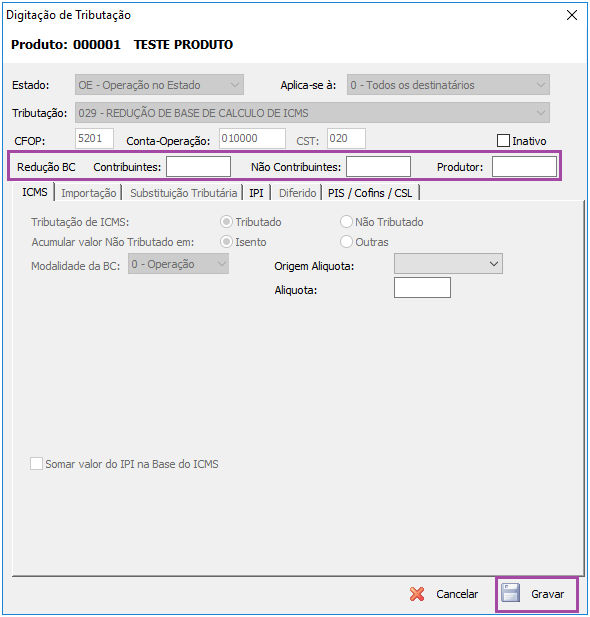Enable the Inativo checkbox
The height and width of the screenshot is (617, 590).
pyautogui.click(x=503, y=140)
